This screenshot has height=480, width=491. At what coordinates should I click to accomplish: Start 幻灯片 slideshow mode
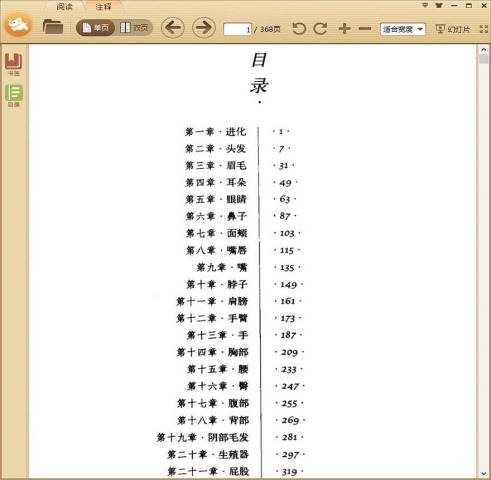coord(453,29)
